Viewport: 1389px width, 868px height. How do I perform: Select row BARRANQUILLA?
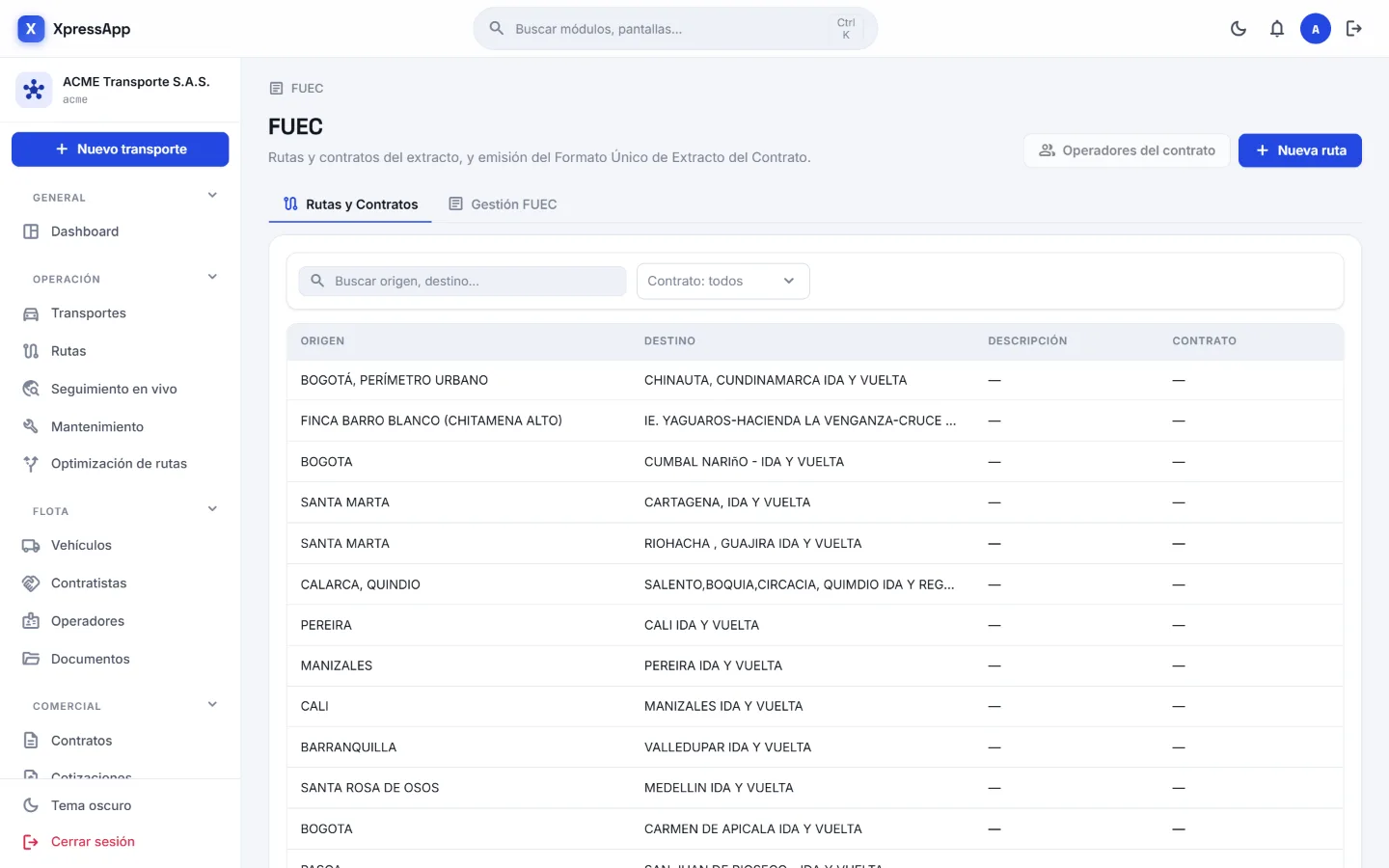815,747
